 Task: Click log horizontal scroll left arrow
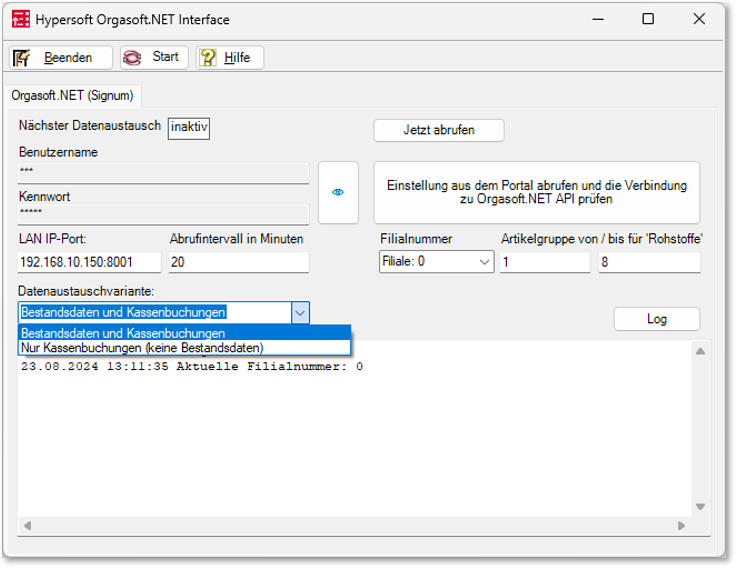[x=27, y=526]
